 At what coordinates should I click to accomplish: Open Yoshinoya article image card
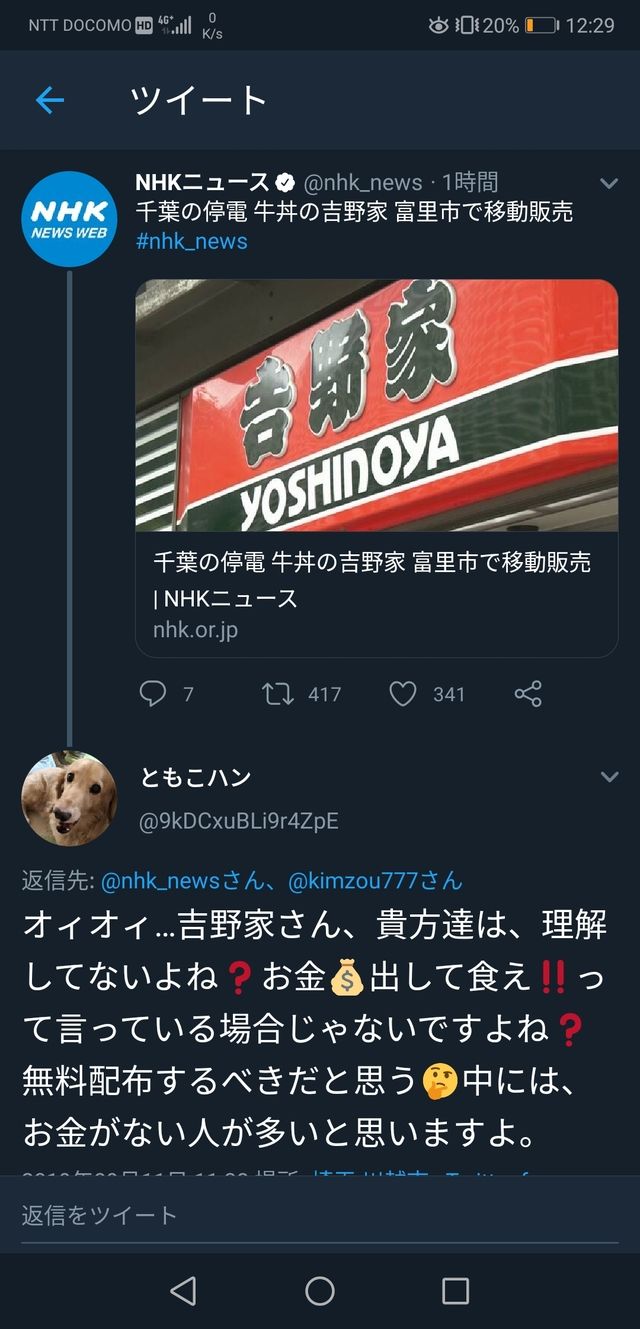point(377,405)
